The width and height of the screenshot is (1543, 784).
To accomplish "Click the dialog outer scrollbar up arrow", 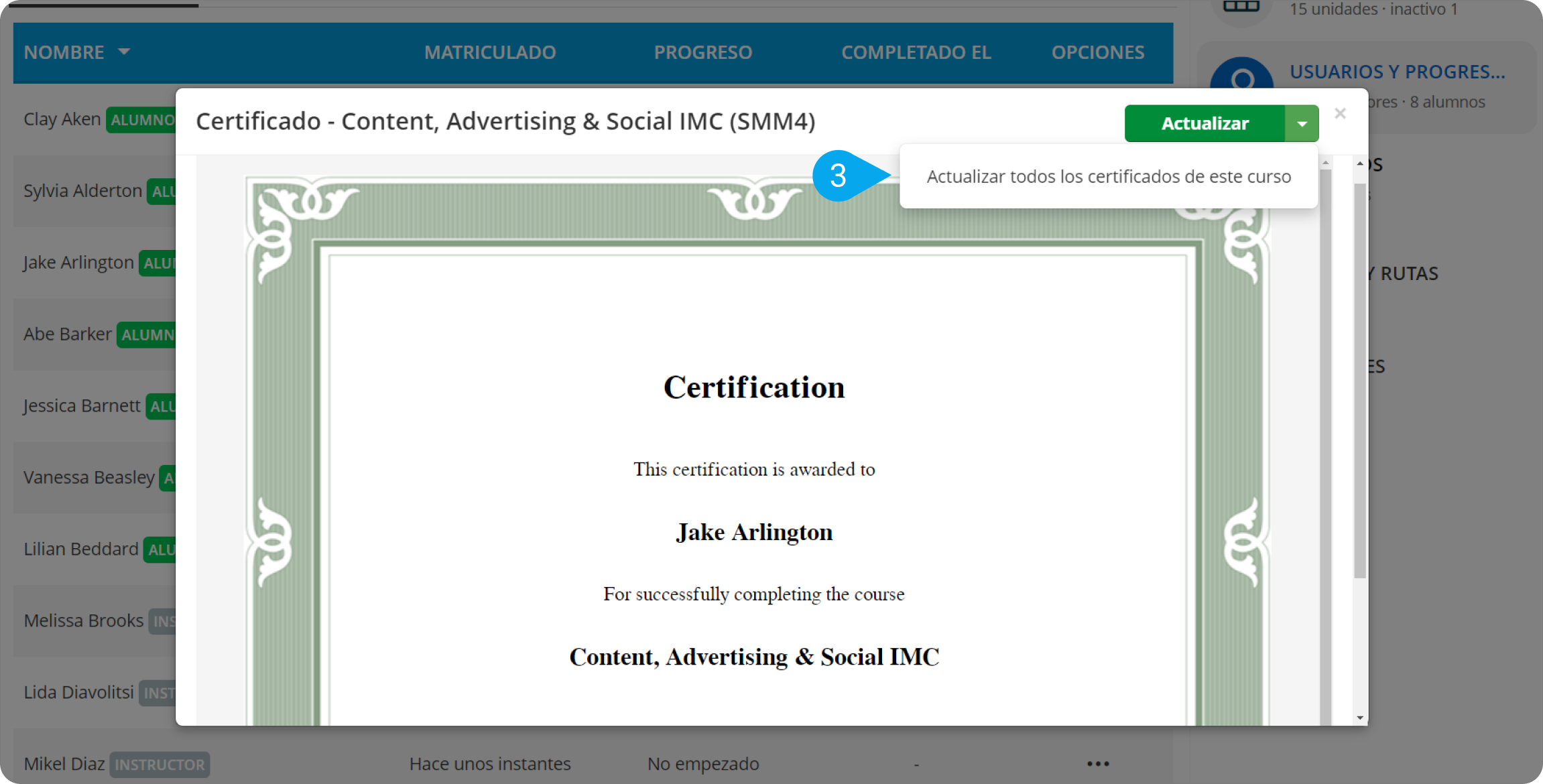I will coord(1360,164).
